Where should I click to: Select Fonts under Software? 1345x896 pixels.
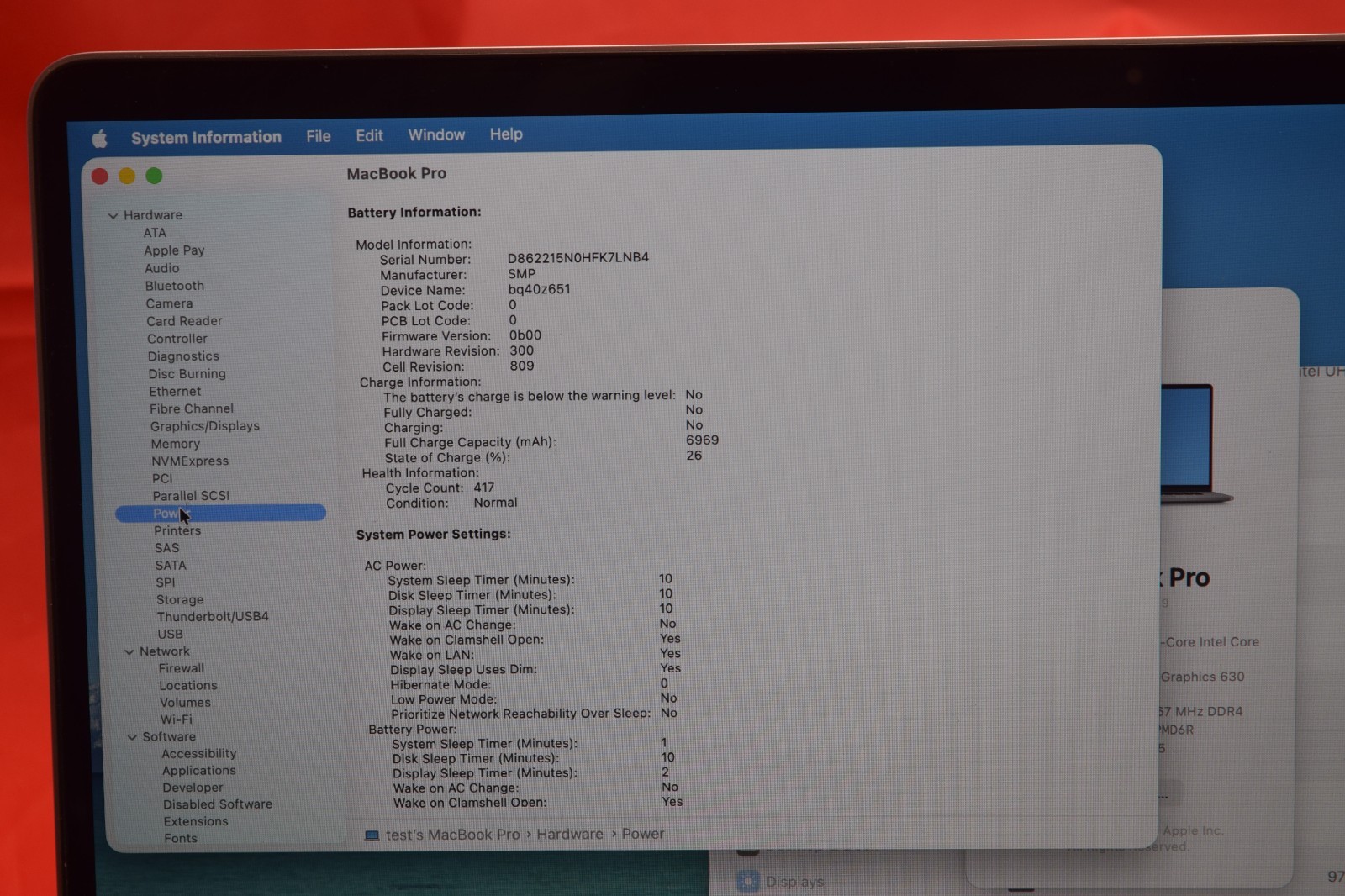click(x=181, y=838)
